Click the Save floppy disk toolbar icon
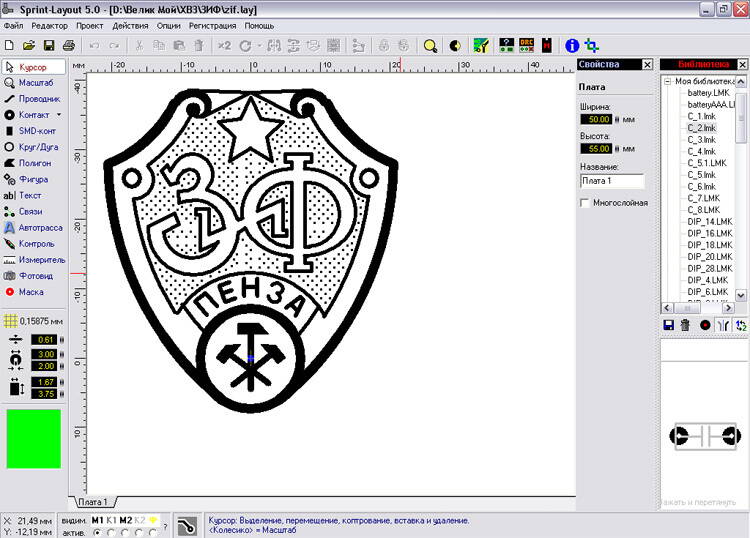750x538 pixels. [x=48, y=46]
